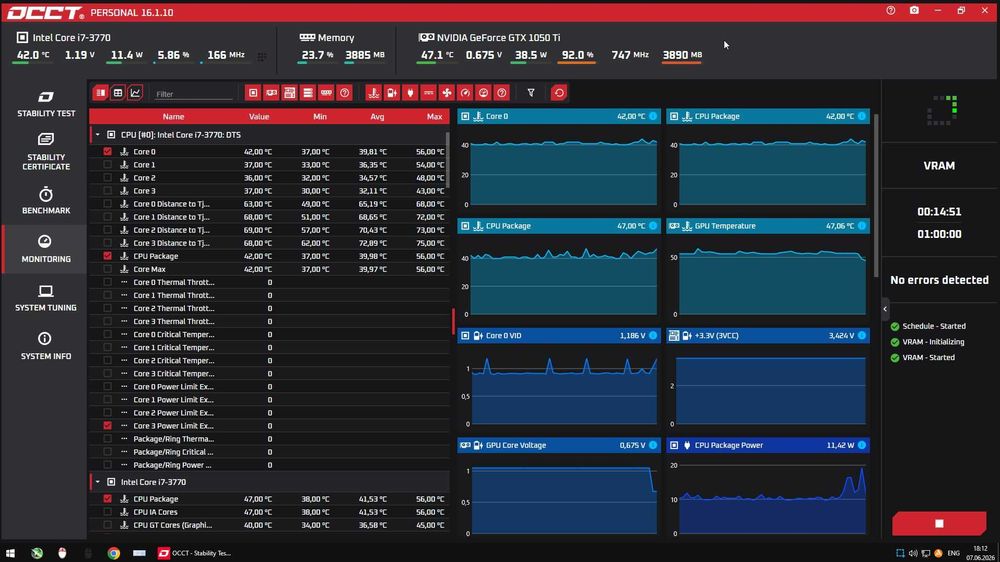Click the OCCT taskbar button
1000x562 pixels.
click(195, 553)
